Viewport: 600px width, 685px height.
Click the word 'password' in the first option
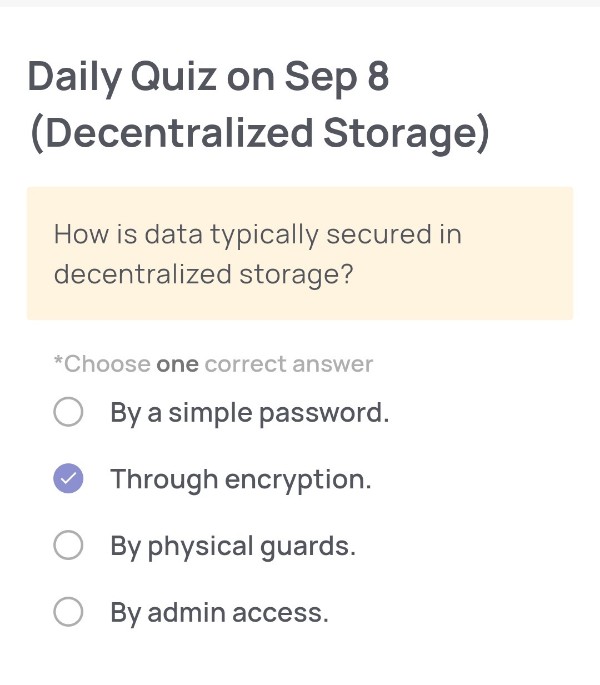(323, 412)
